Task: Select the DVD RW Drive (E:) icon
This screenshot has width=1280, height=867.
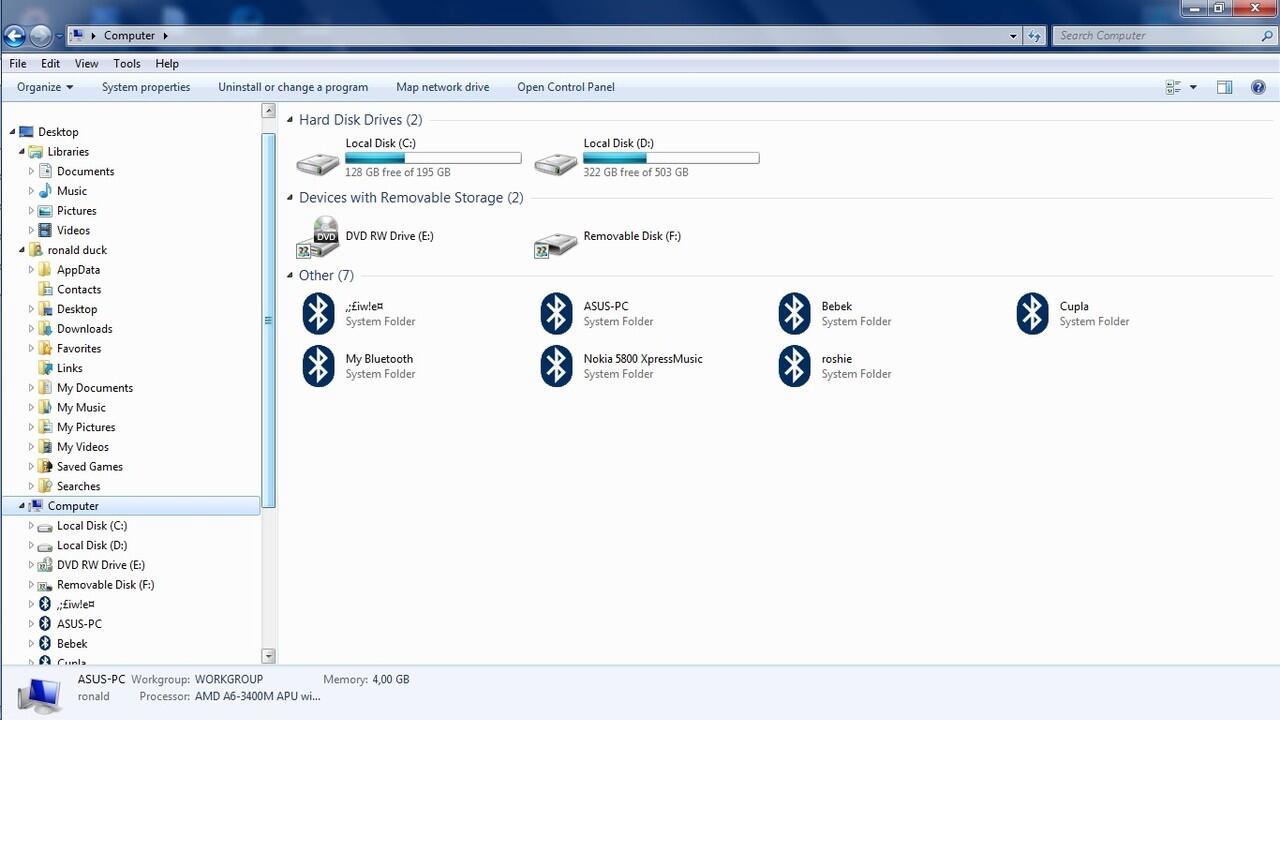Action: coord(318,238)
